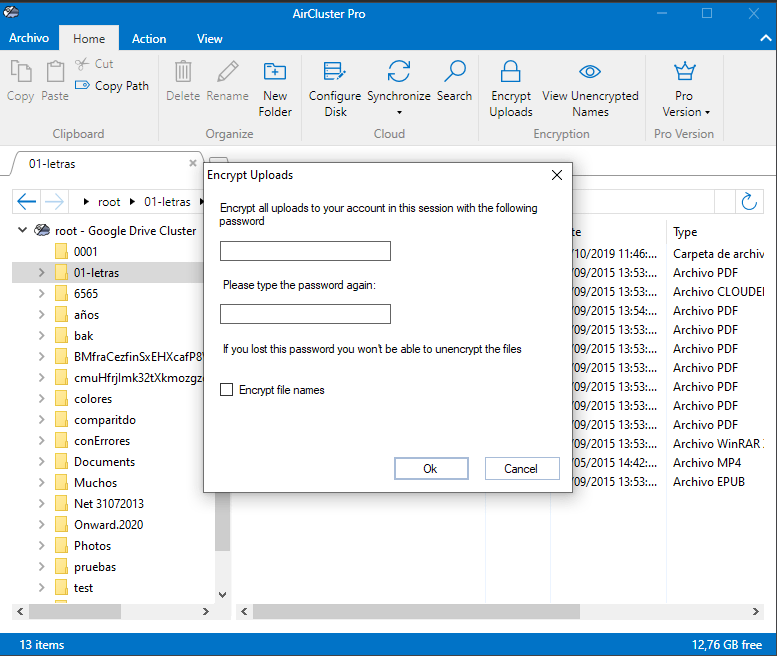Open the Search tool in ribbon
The image size is (777, 656).
[454, 73]
